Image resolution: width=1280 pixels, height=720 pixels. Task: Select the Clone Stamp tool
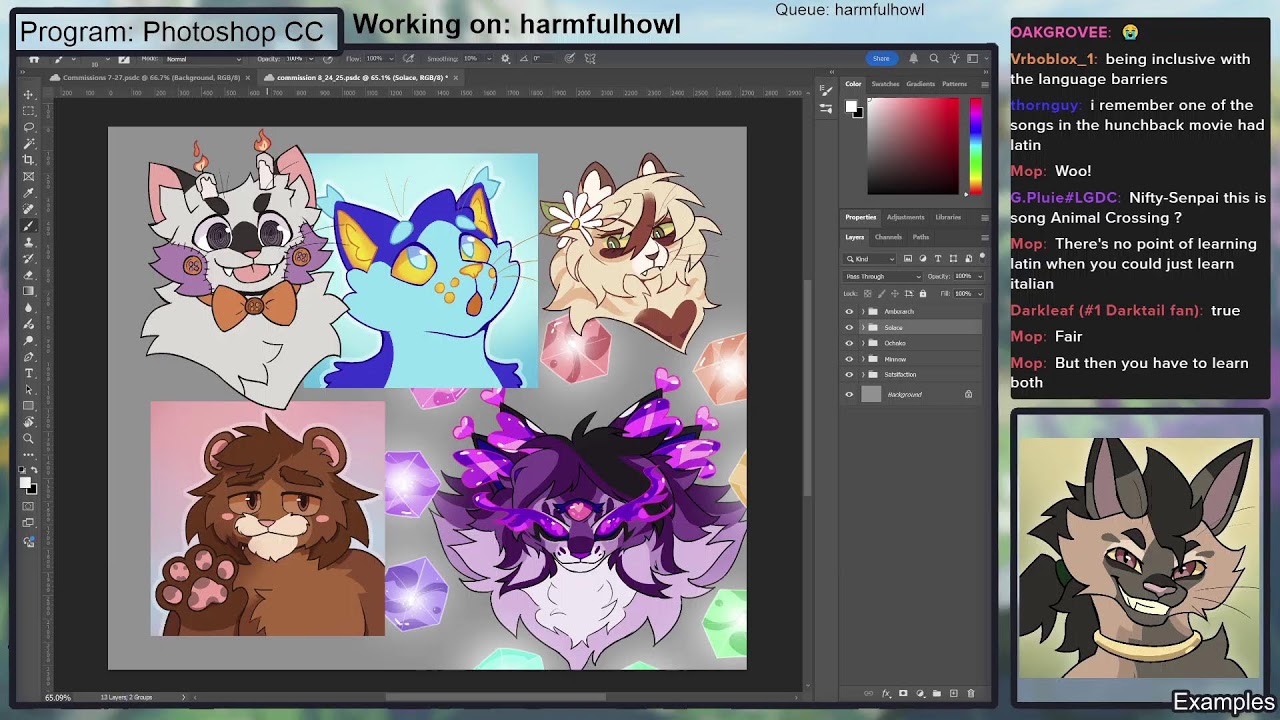(x=28, y=241)
